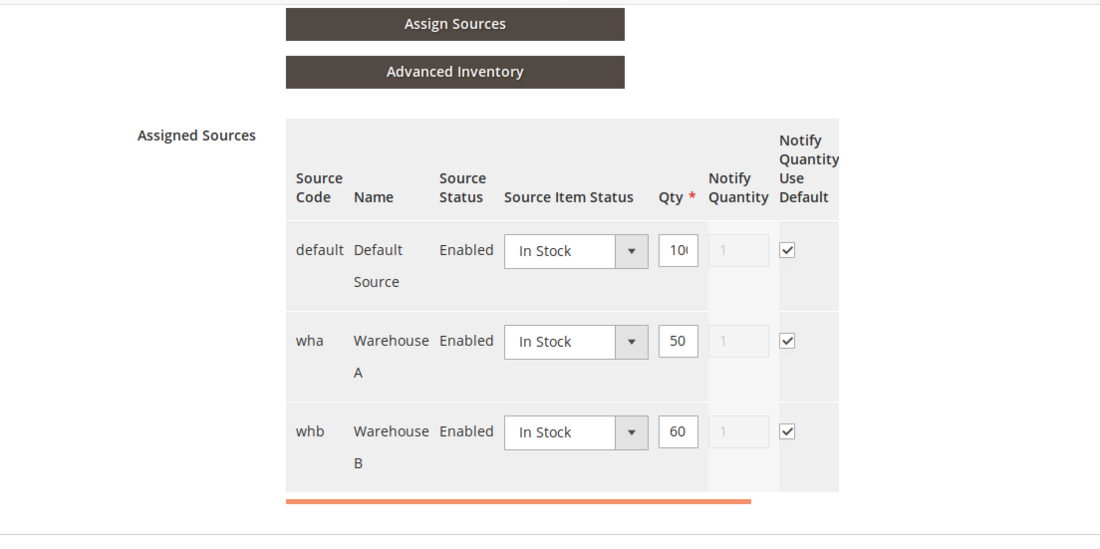Click the Source Item Status column header
1100x549 pixels.
(568, 197)
